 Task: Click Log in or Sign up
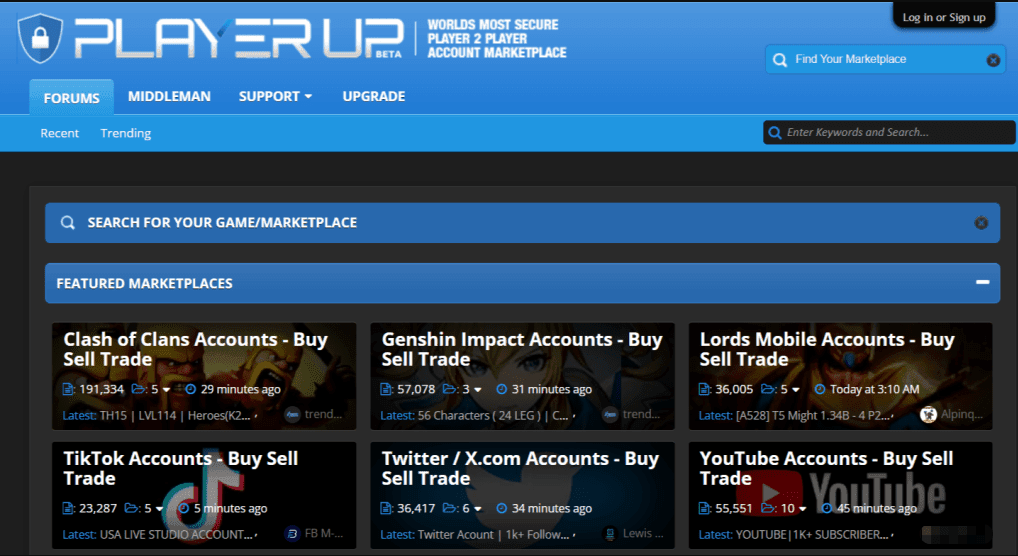coord(943,17)
